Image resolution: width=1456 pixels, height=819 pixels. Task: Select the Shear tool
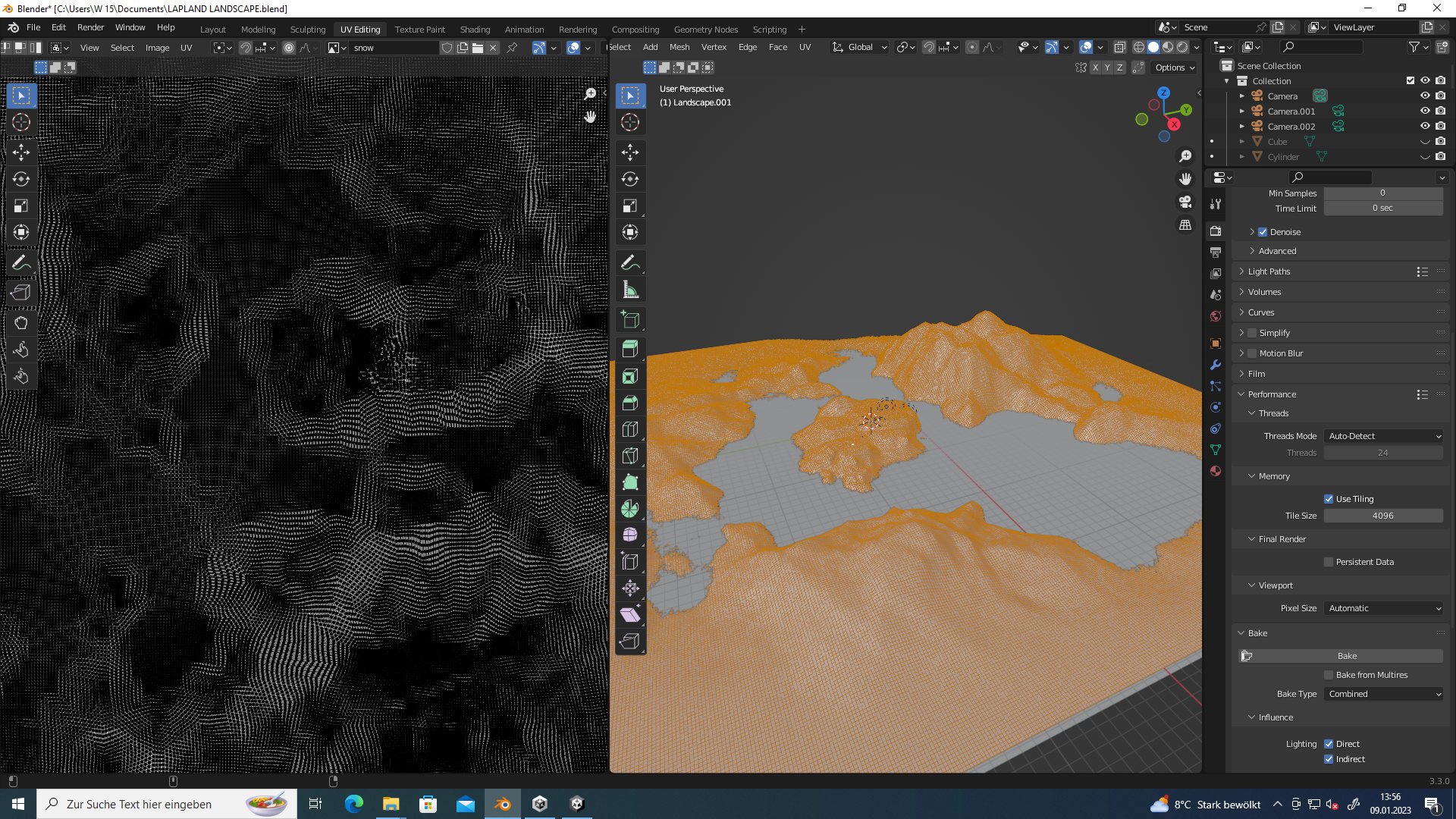630,614
